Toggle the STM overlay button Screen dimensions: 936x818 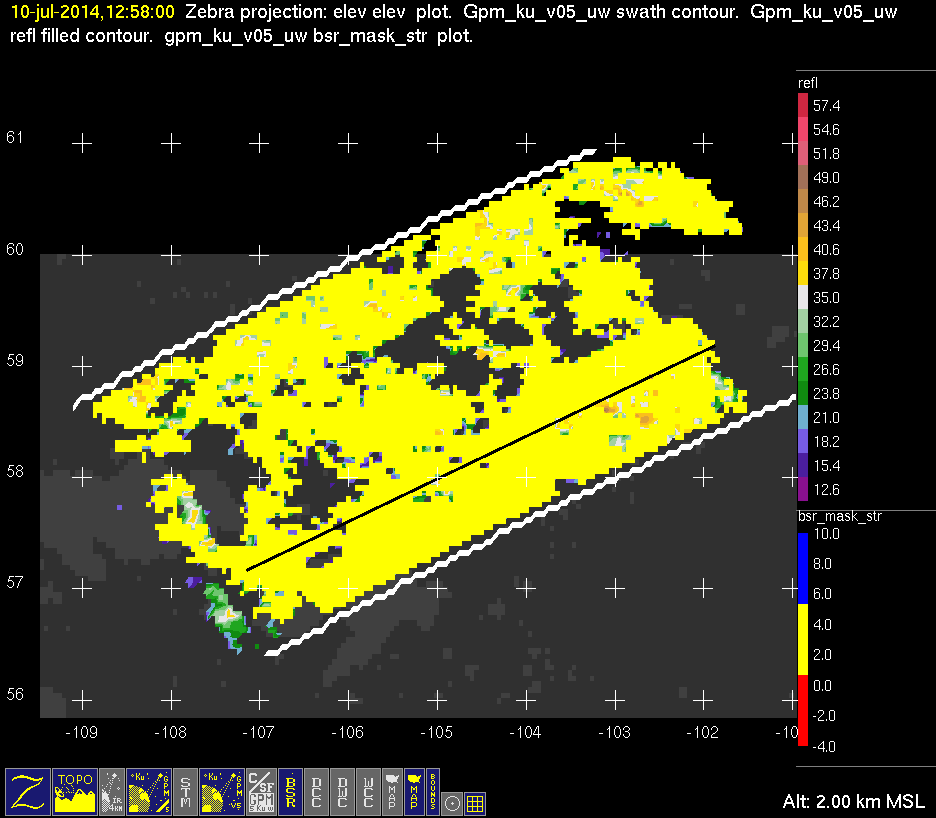[x=187, y=790]
